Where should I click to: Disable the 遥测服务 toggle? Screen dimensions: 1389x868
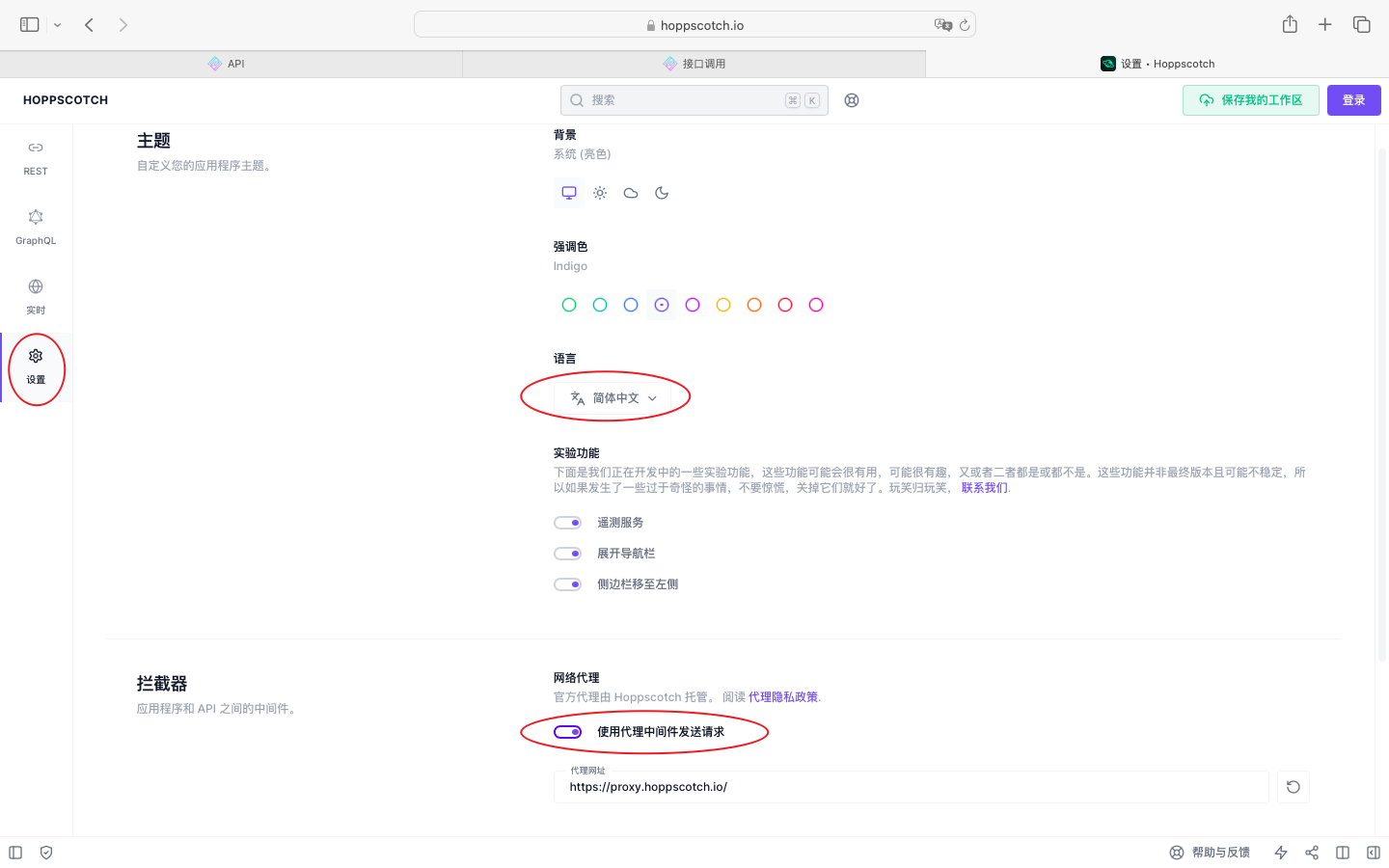pyautogui.click(x=567, y=522)
